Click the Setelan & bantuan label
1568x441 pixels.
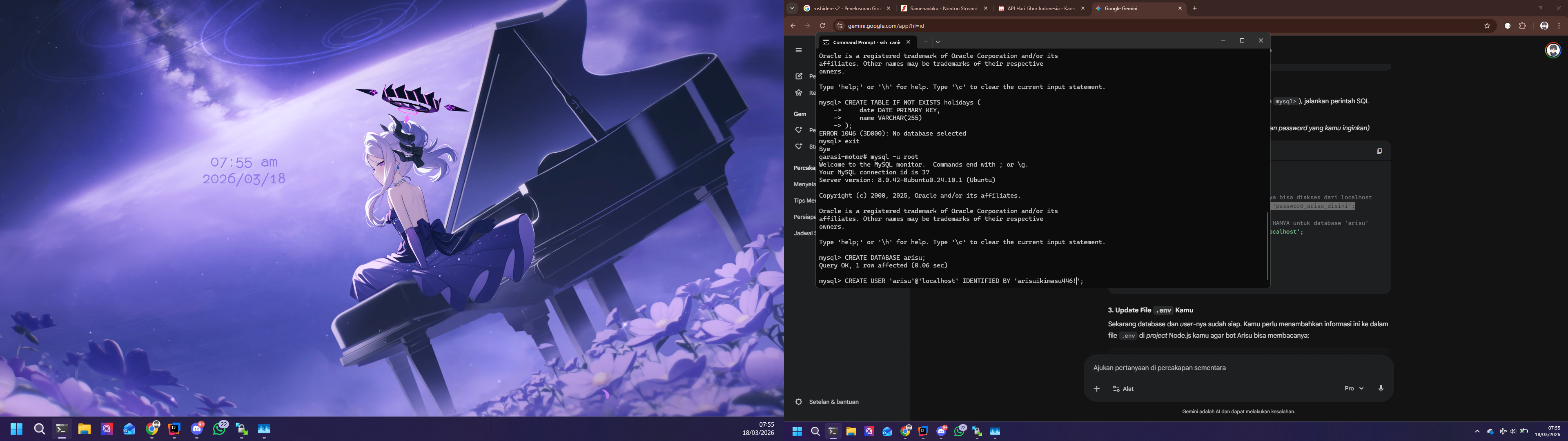coord(834,402)
